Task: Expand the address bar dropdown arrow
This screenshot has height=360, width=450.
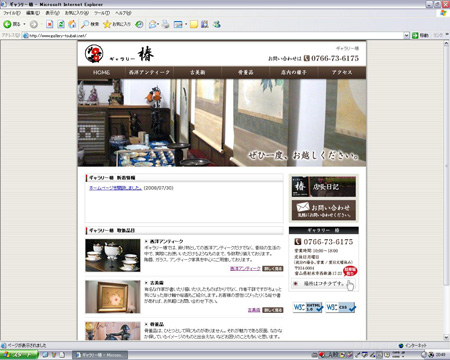Action: click(406, 35)
